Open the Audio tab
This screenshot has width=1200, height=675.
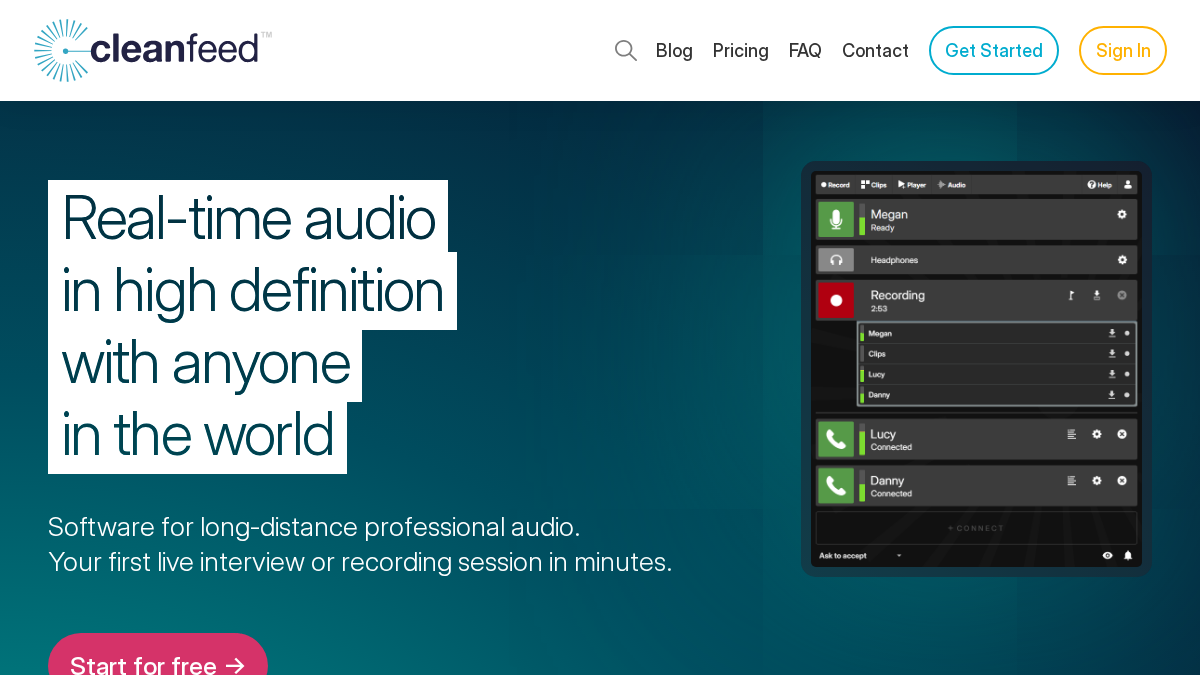pos(952,185)
